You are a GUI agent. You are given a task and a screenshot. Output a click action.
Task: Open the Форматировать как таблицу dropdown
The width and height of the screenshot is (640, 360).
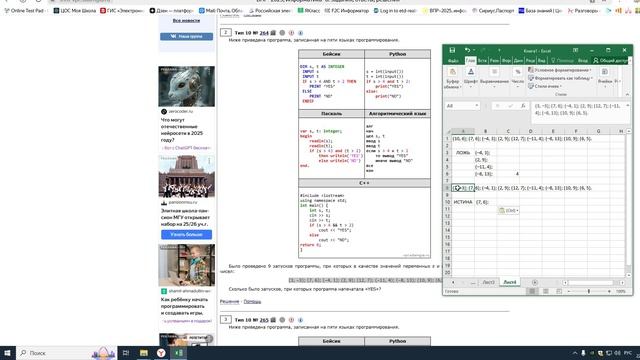[560, 78]
